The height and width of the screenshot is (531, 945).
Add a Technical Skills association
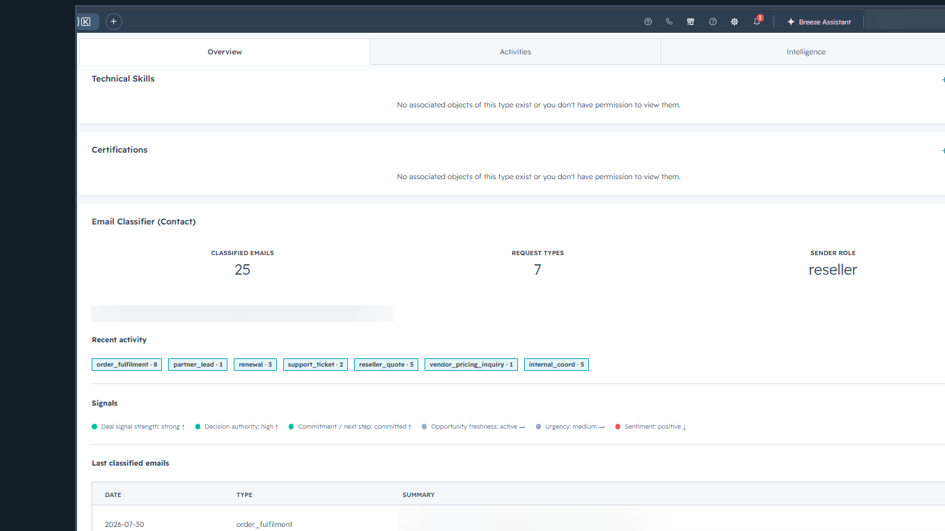(x=943, y=80)
